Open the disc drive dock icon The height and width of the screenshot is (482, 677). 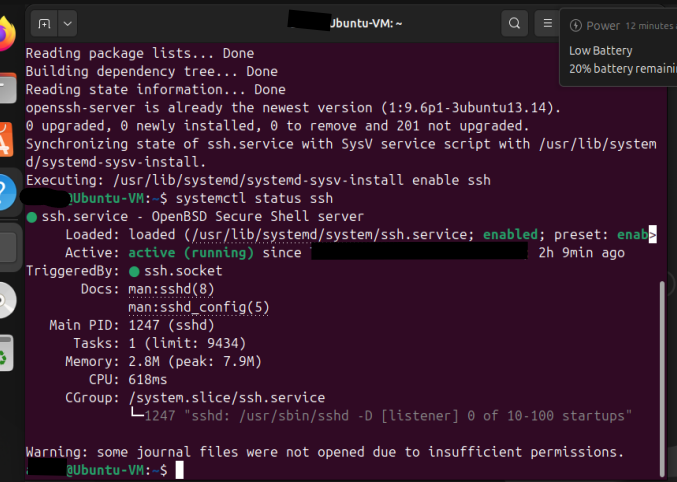click(7, 300)
